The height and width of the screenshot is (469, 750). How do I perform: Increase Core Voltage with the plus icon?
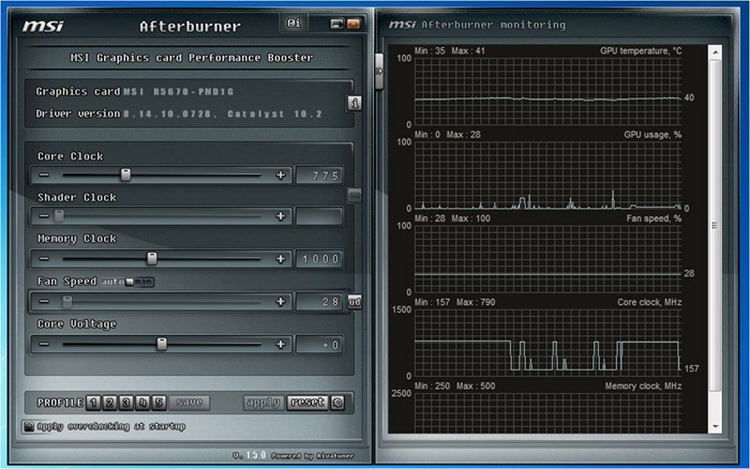(280, 344)
